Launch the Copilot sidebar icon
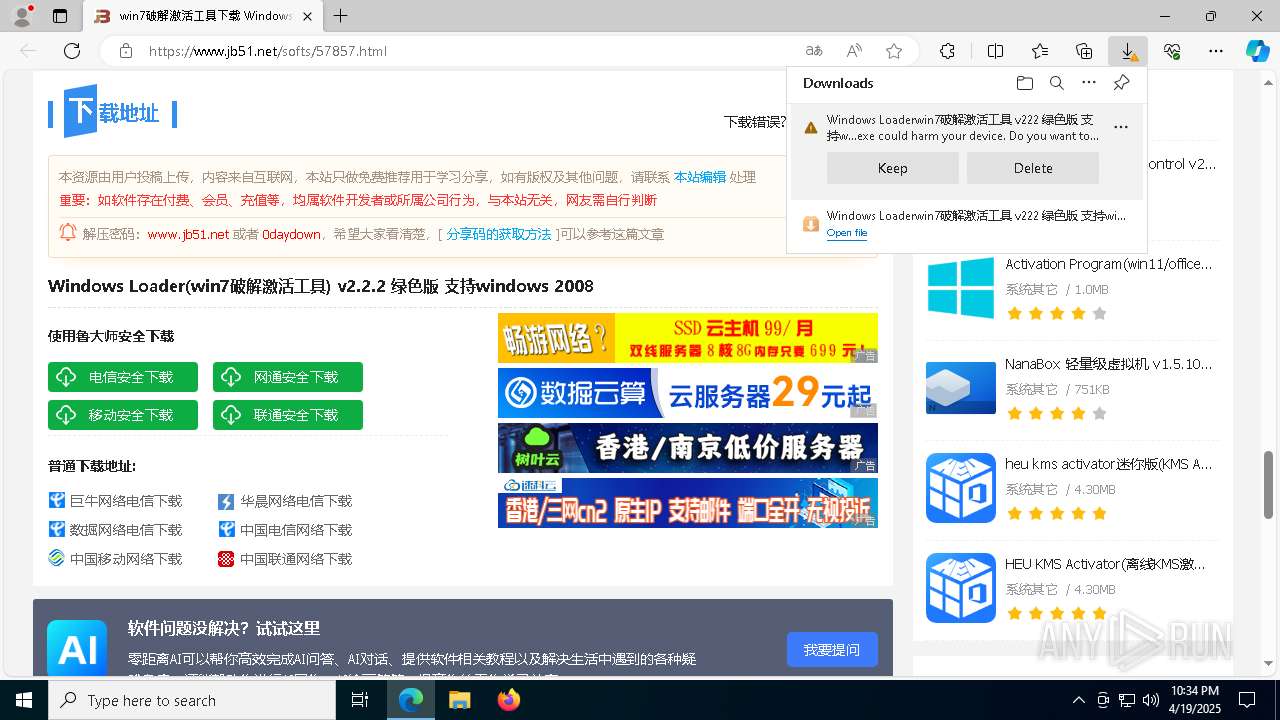Viewport: 1280px width, 720px height. [x=1258, y=51]
